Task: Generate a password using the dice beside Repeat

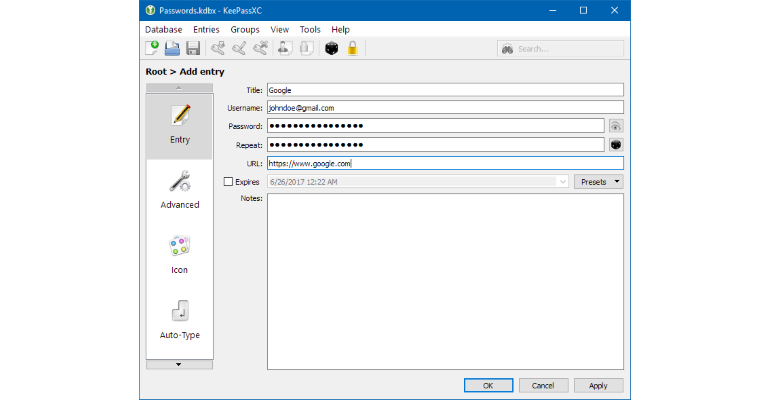Action: (616, 145)
